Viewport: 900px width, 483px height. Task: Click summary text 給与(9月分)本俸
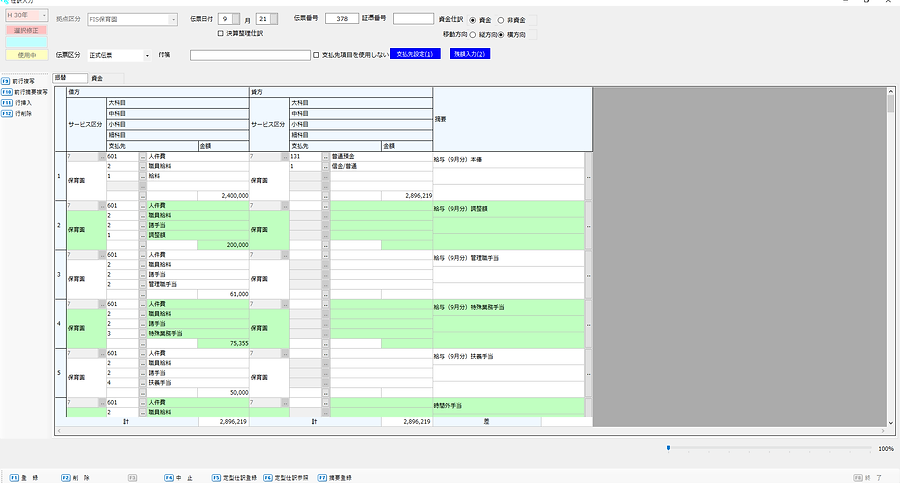pos(457,160)
